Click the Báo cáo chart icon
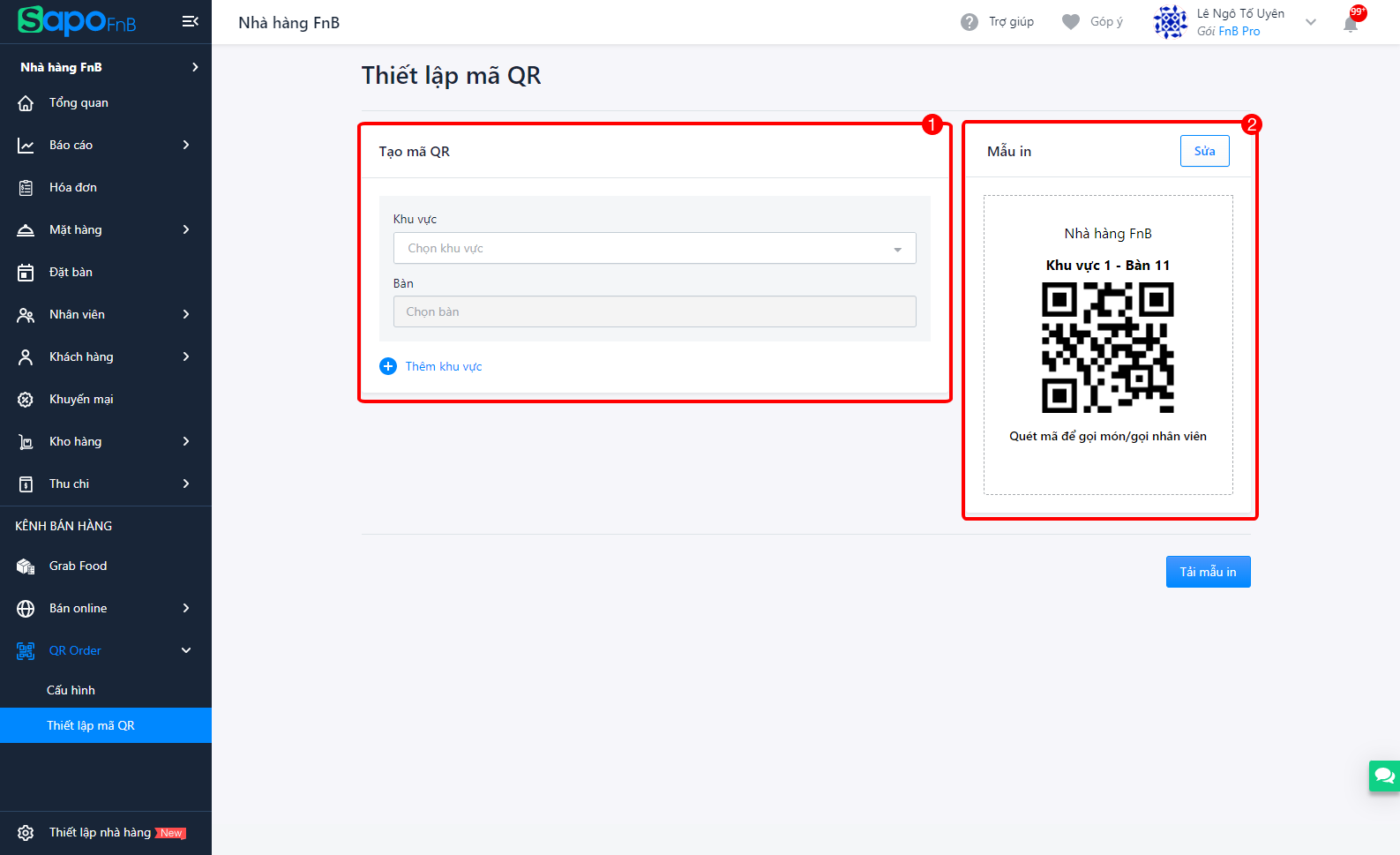1400x855 pixels. 26,146
